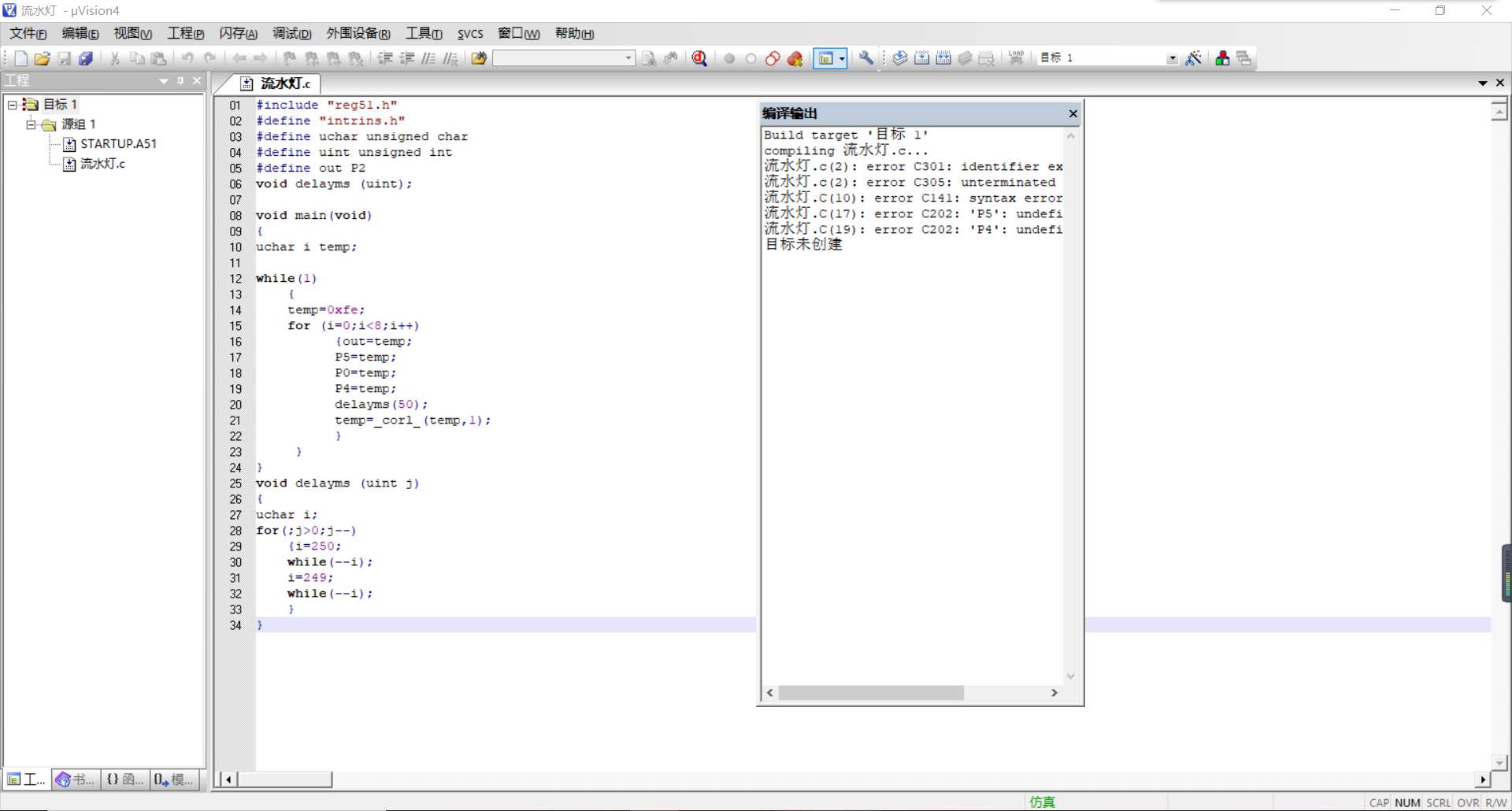Screen dimensions: 1512x811
Task: Open the 外围设备 menu
Action: click(x=358, y=34)
